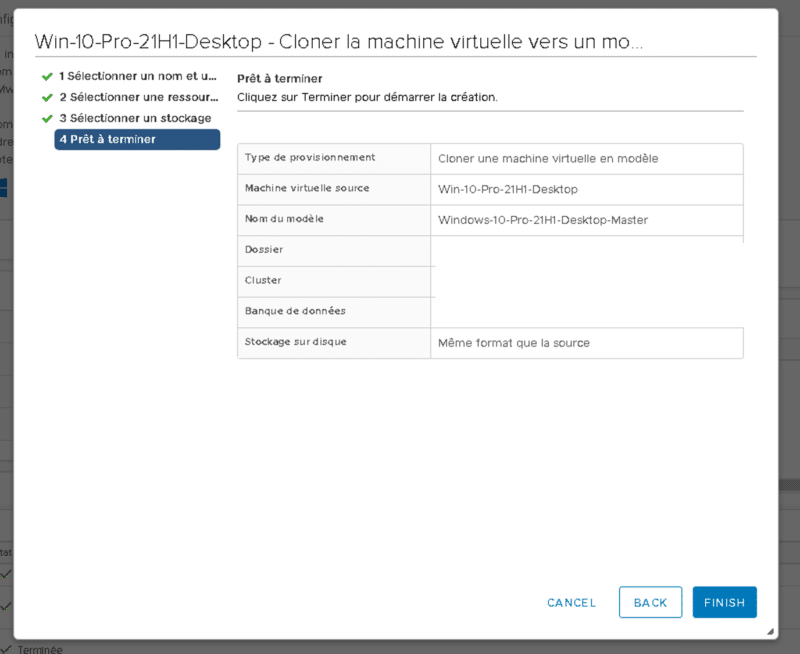
Task: Go to step 1 Sélectionner un nom
Action: tap(138, 76)
